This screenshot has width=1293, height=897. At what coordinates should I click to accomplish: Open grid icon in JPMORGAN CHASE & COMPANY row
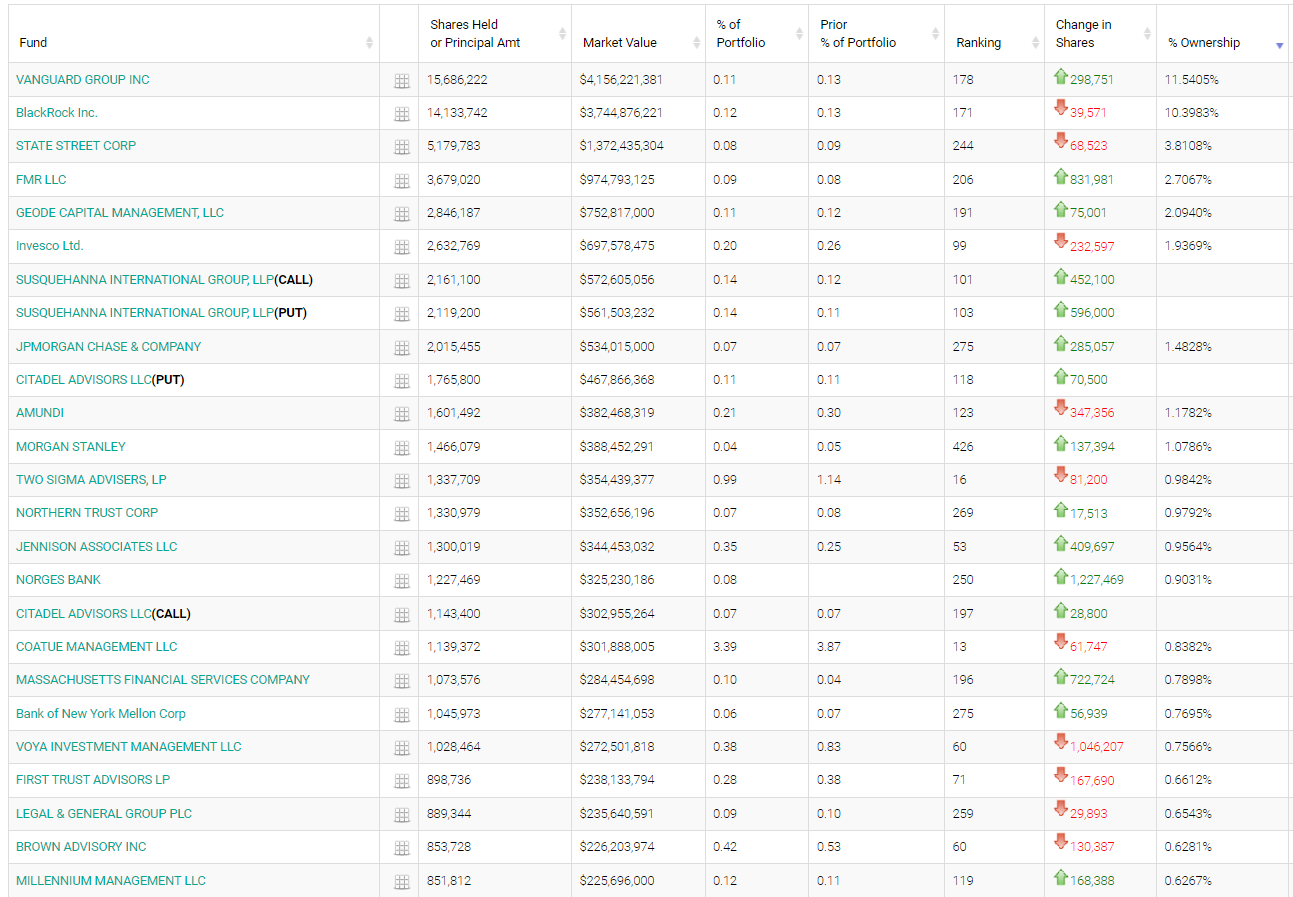click(402, 348)
